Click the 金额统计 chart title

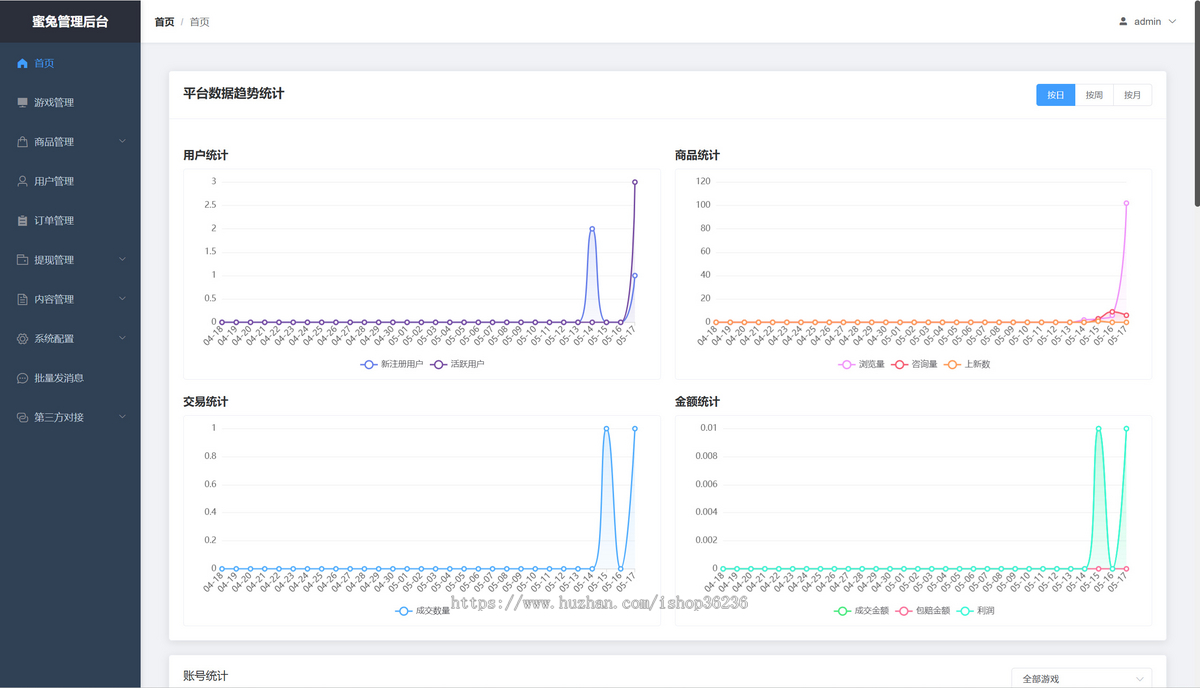point(697,402)
